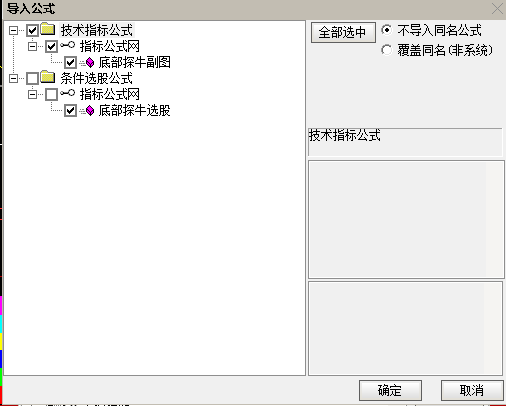The height and width of the screenshot is (406, 506).
Task: Check the 条件选股公式 checkbox
Action: pos(32,79)
